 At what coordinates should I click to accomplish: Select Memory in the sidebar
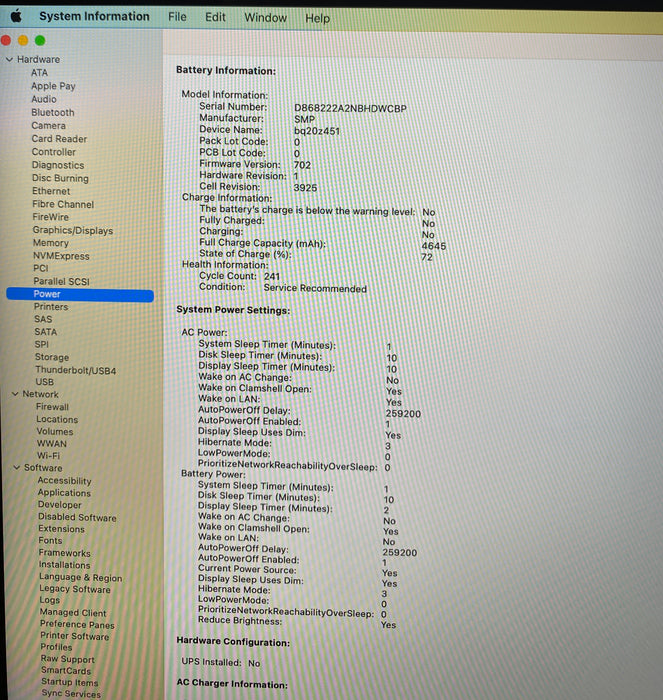[x=50, y=243]
